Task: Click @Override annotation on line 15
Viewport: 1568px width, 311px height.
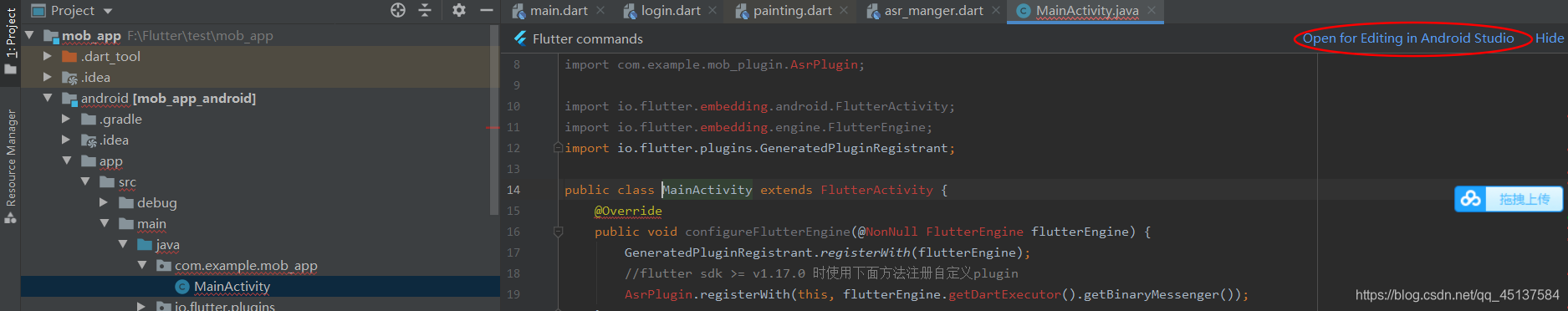Action: pyautogui.click(x=628, y=211)
